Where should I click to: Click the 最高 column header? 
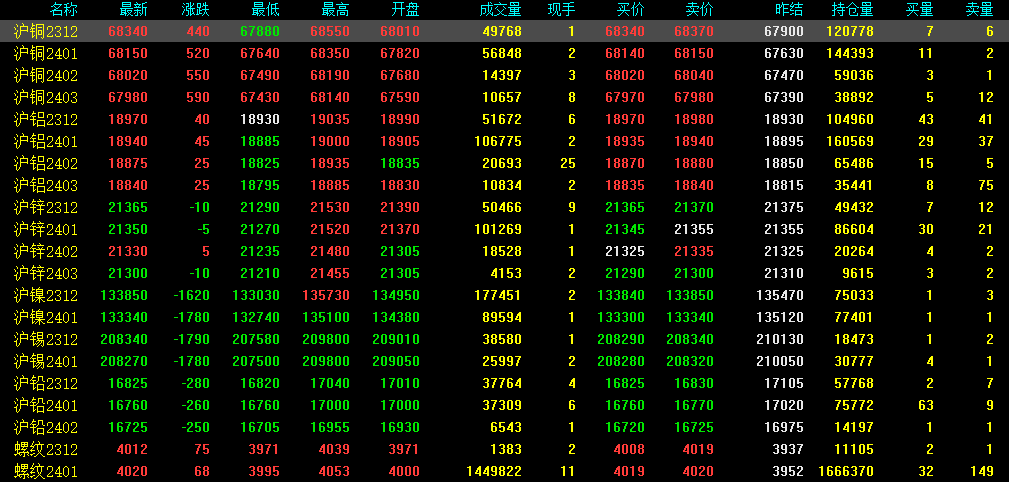(336, 10)
